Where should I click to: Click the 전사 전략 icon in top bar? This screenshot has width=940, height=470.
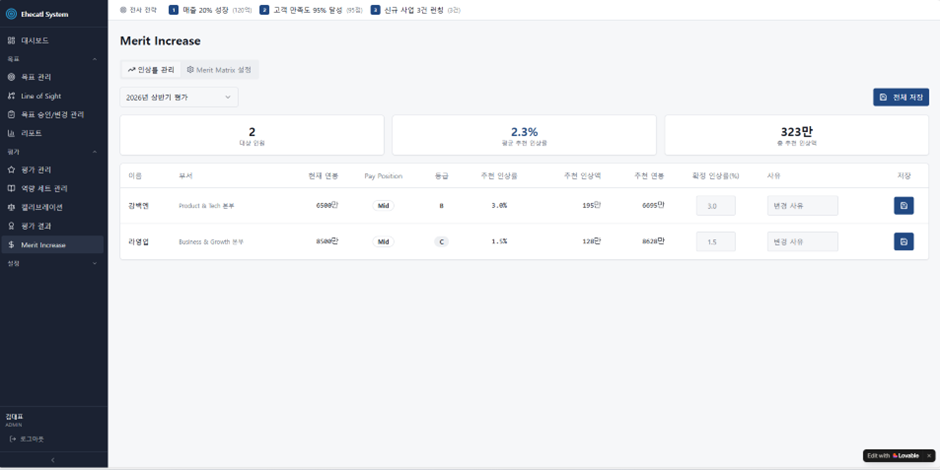(x=123, y=10)
